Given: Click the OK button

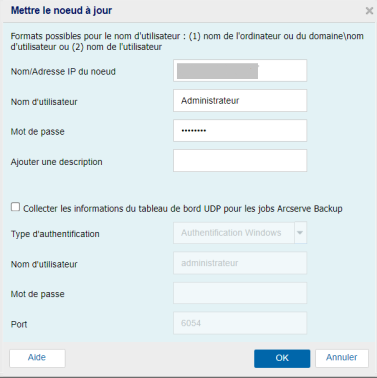Looking at the screenshot, I should 282,358.
